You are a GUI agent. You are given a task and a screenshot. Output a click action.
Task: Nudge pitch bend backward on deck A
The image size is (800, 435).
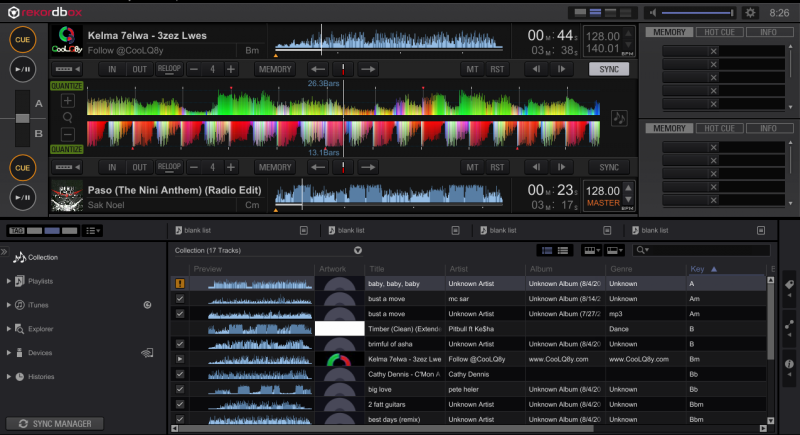[x=536, y=69]
